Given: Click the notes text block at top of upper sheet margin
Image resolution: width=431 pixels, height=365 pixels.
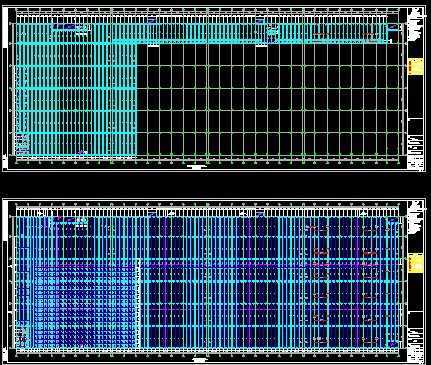Looking at the screenshot, I should 416,24.
